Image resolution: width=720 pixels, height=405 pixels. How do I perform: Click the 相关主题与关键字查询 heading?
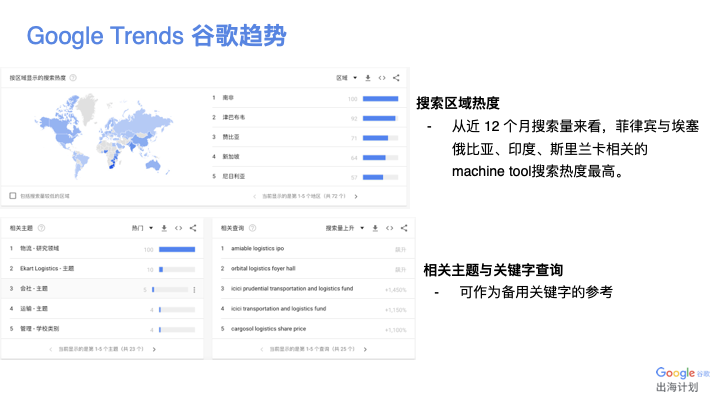(x=493, y=270)
